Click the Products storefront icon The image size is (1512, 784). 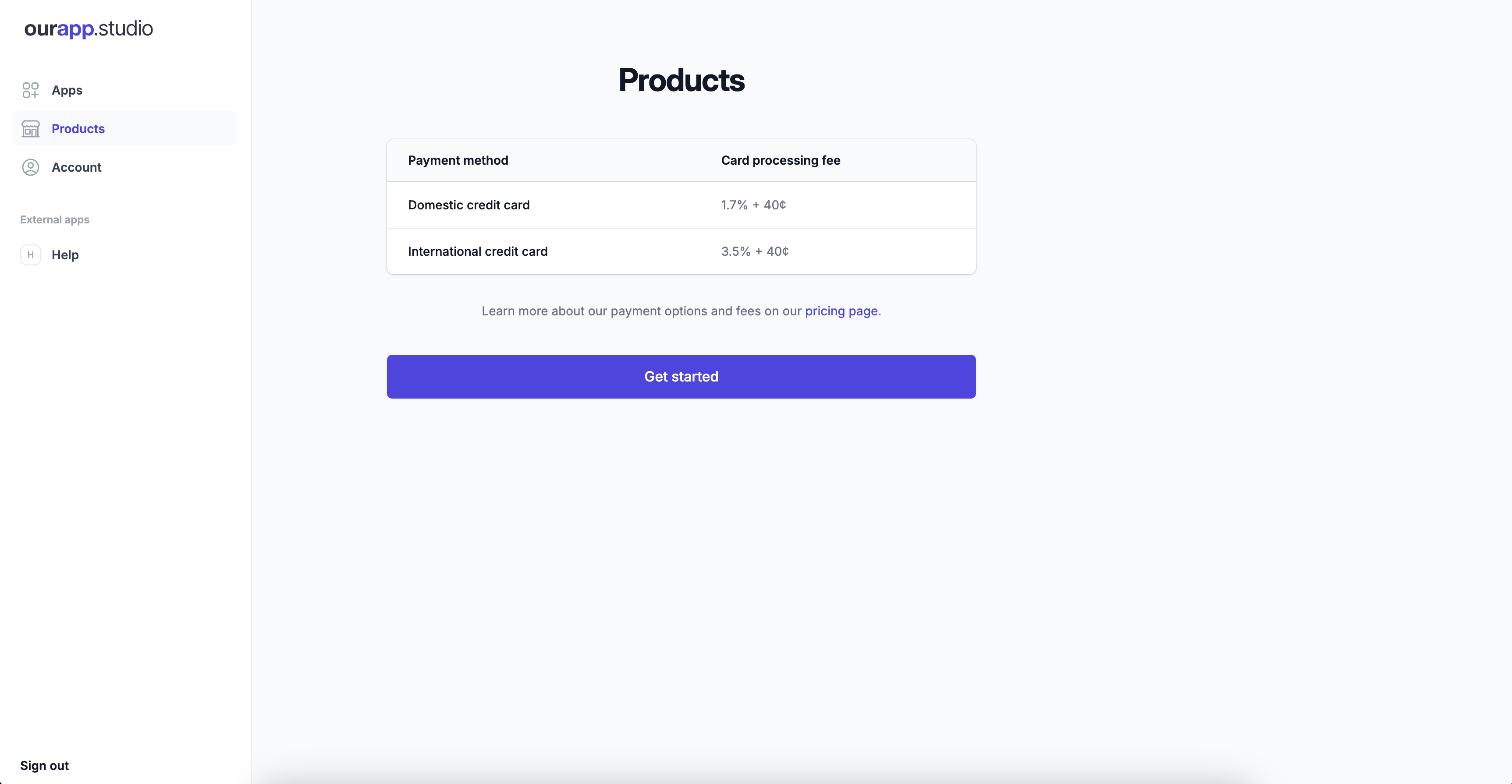31,129
